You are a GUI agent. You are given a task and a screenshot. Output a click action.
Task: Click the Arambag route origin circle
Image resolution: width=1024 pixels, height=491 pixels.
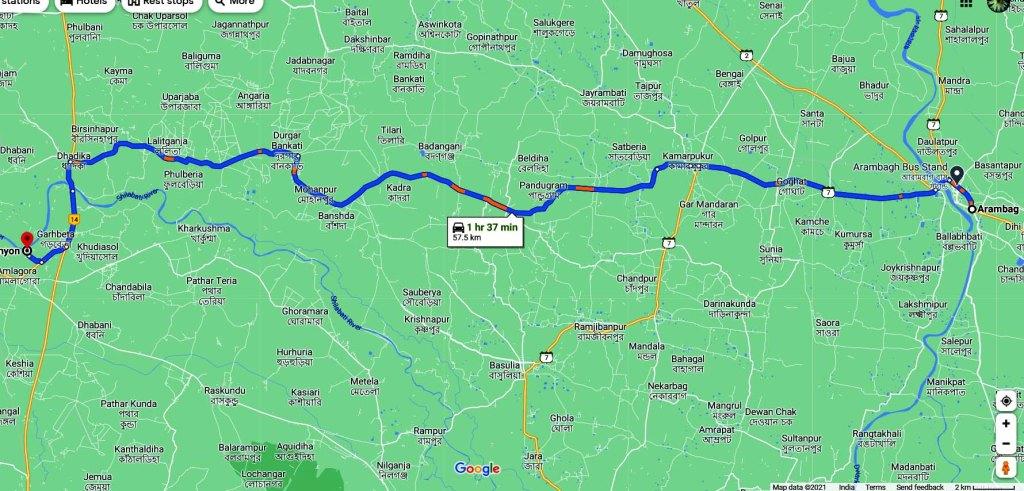click(x=972, y=209)
